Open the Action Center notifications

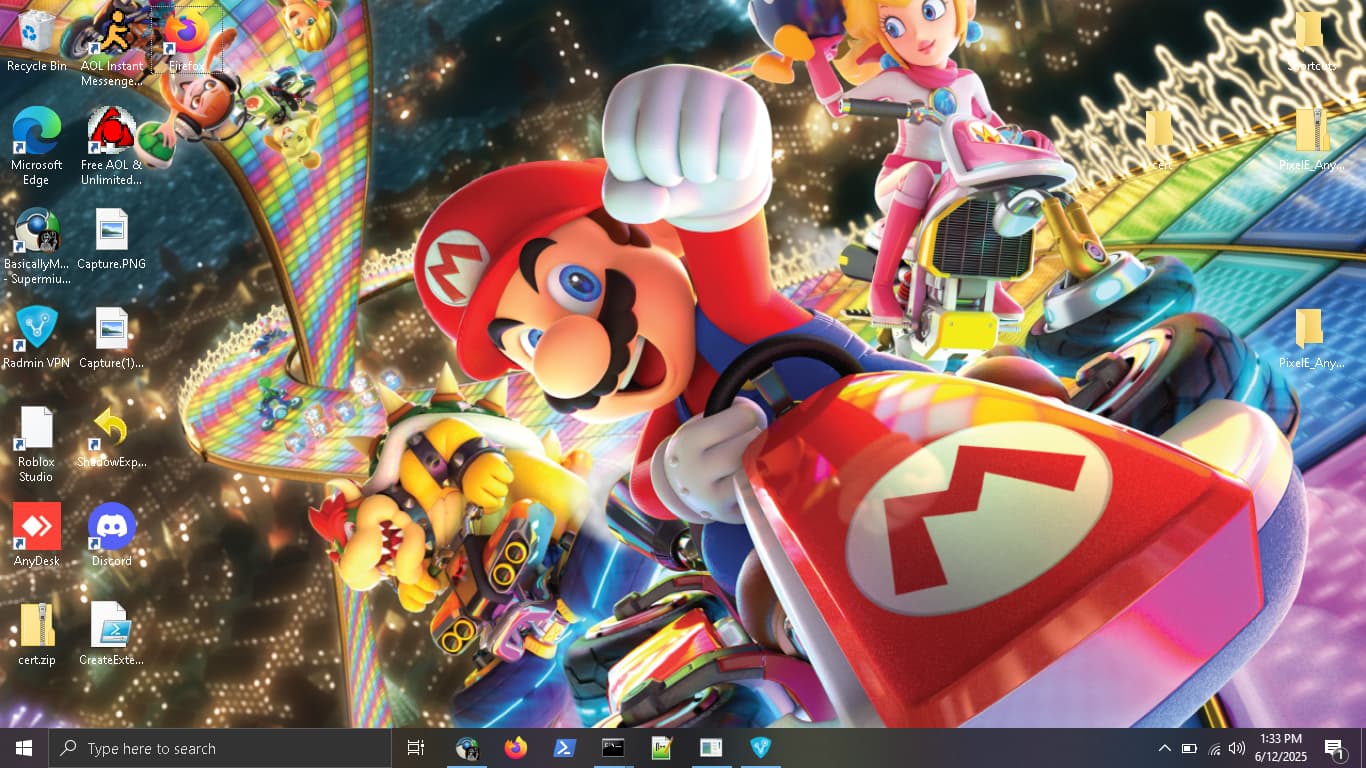[x=1334, y=748]
